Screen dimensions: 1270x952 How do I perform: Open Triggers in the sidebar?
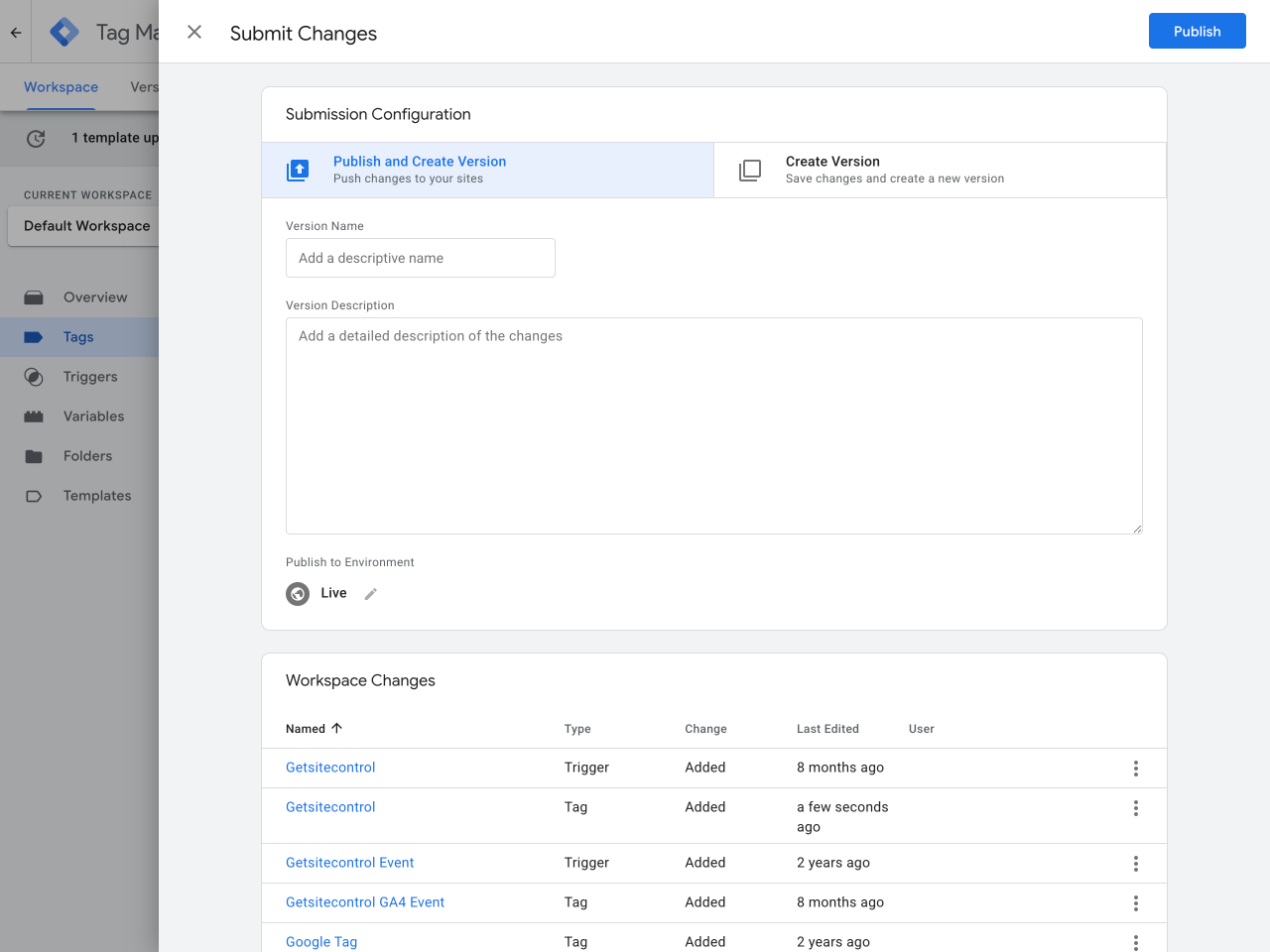[90, 377]
